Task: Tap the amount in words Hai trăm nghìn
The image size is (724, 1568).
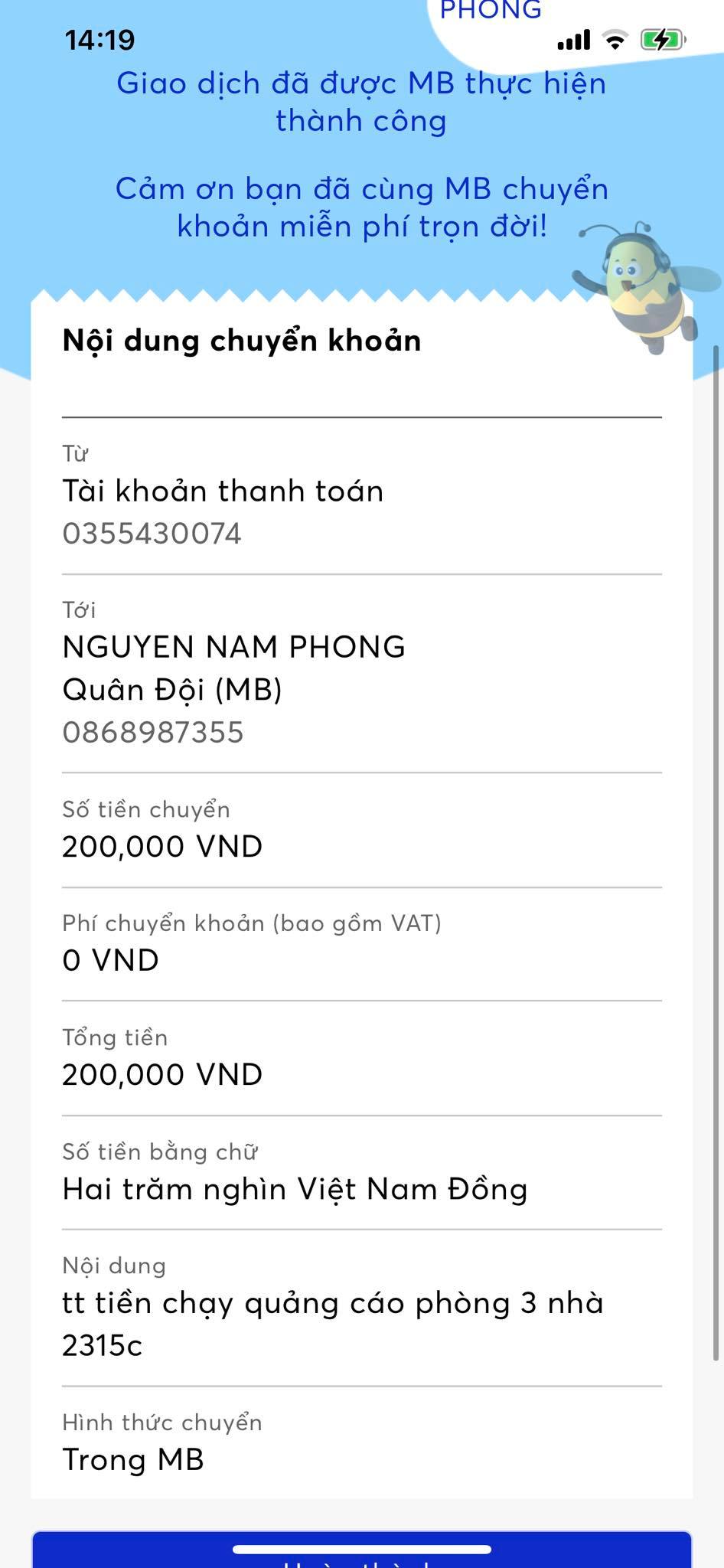Action: 295,1189
